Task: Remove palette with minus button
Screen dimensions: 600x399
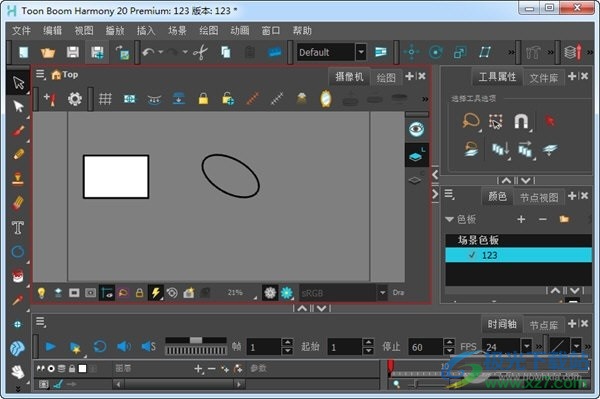Action: (x=543, y=219)
